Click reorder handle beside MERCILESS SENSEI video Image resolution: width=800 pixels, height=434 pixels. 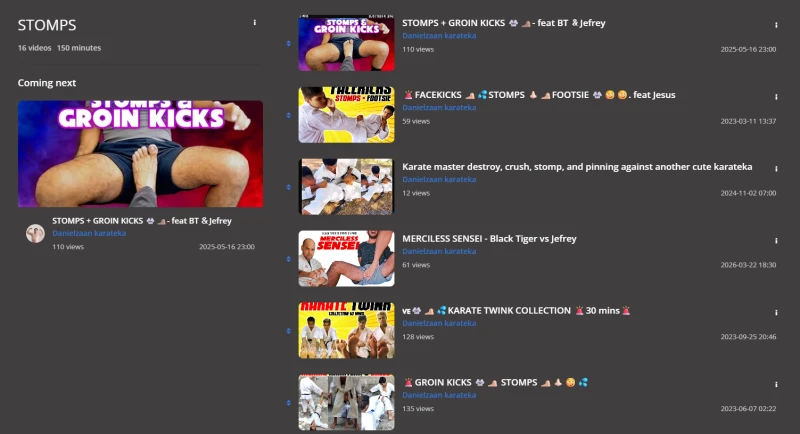(289, 259)
